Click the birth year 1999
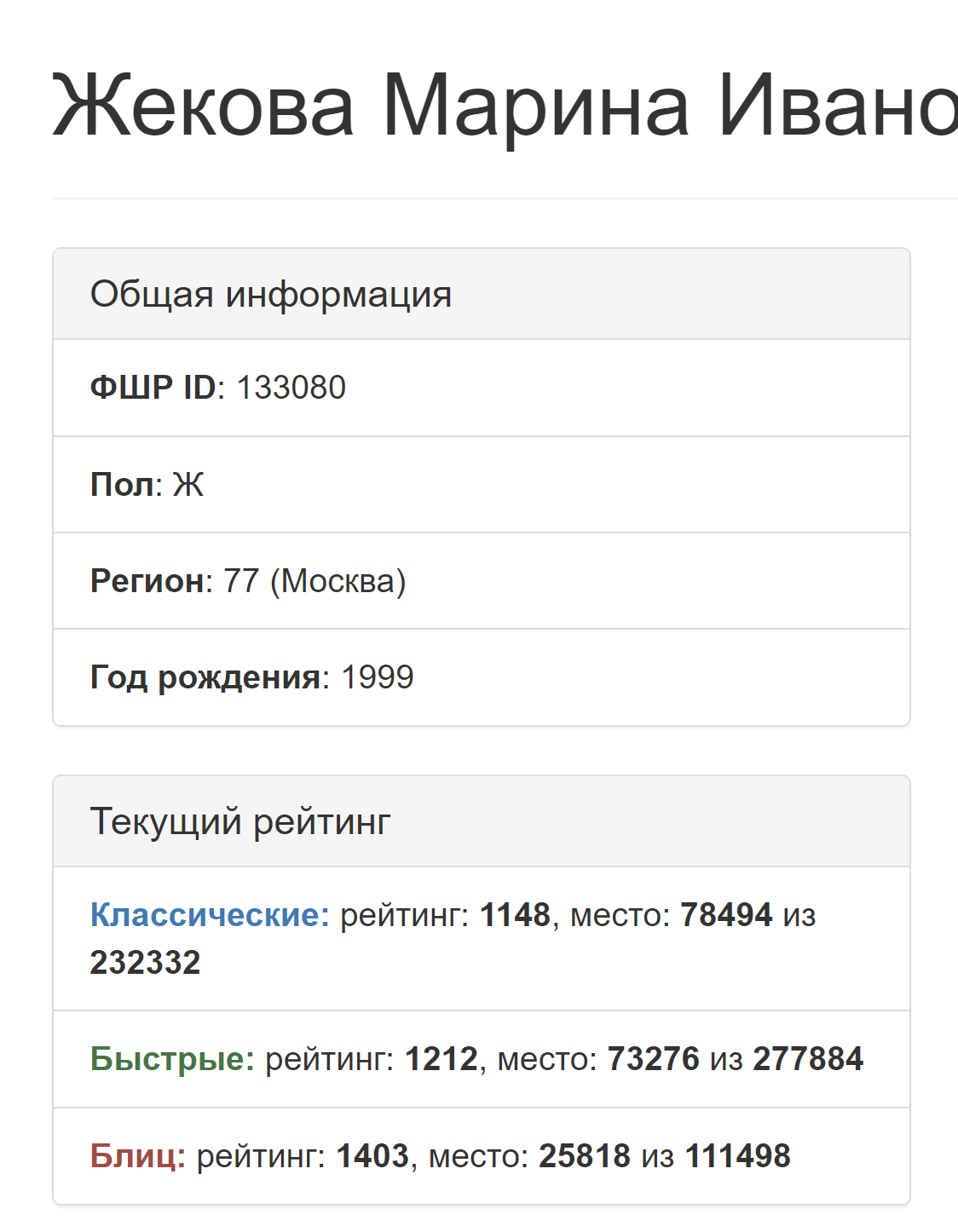Image resolution: width=958 pixels, height=1232 pixels. [378, 677]
